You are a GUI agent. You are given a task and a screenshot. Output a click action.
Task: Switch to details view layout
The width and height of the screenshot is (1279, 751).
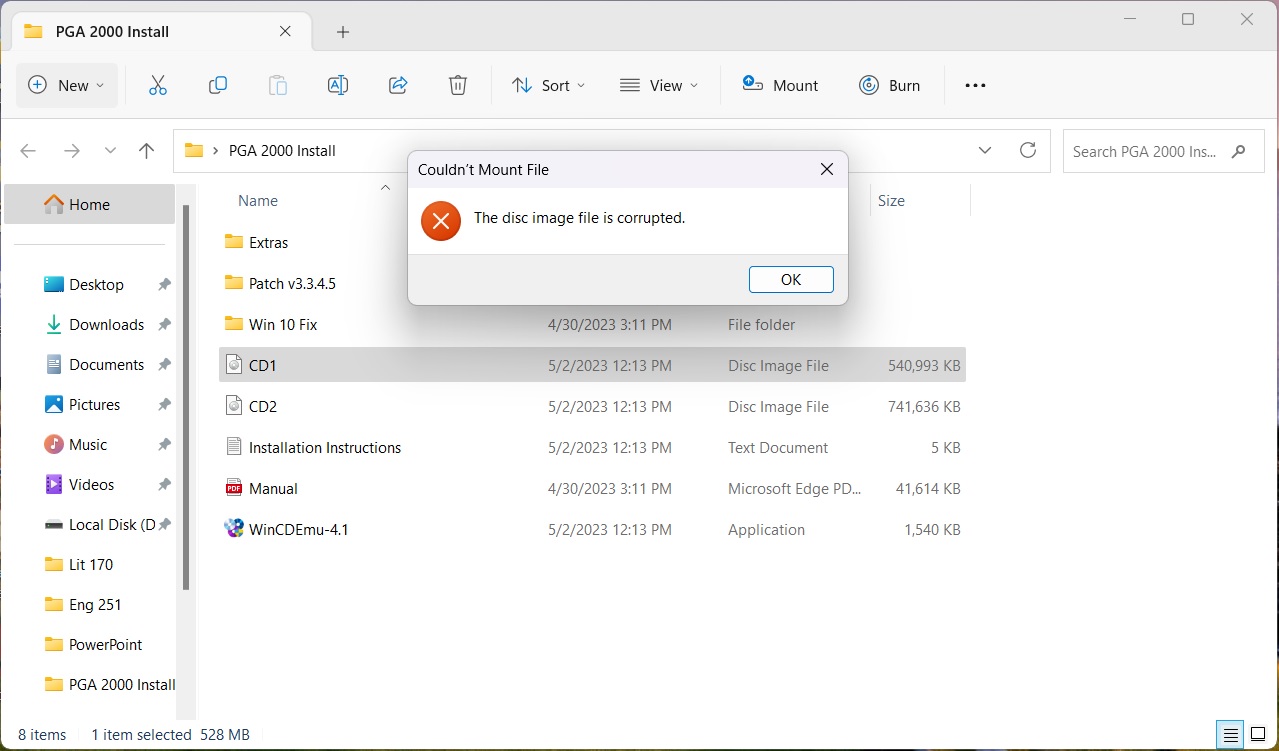(1229, 733)
